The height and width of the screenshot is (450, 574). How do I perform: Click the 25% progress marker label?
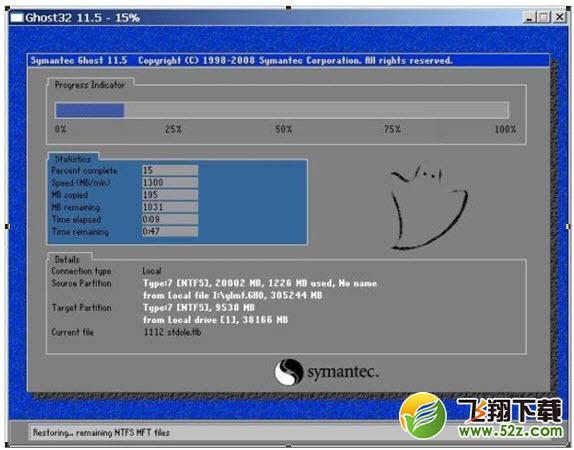coord(173,129)
